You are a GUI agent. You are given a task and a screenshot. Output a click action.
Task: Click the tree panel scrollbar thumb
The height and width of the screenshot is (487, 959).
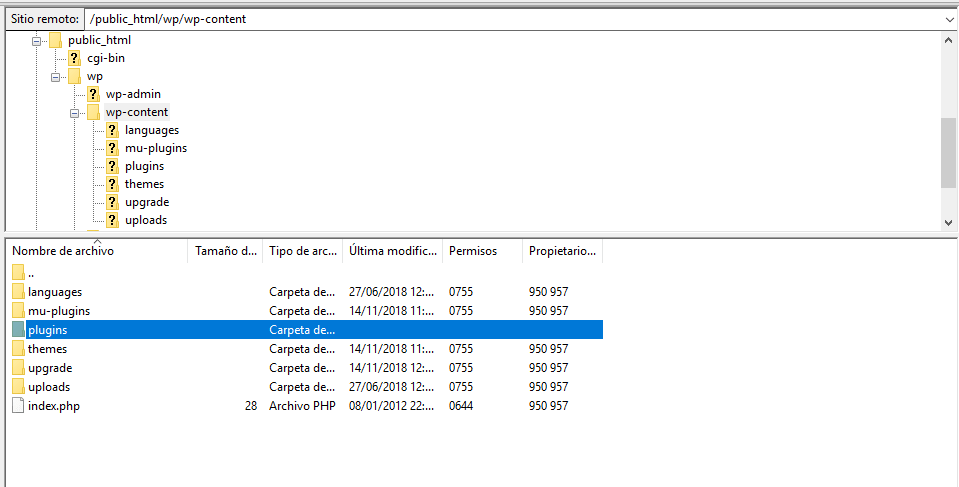(949, 153)
